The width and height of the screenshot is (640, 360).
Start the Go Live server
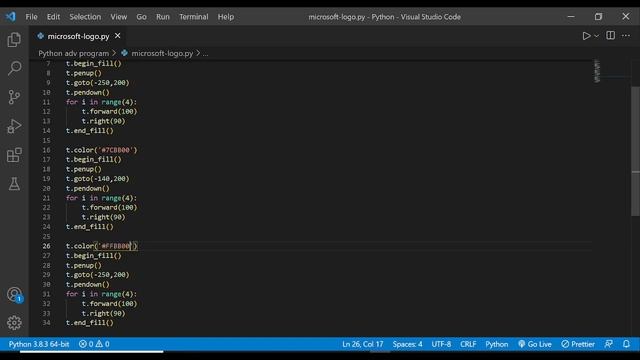coord(535,344)
